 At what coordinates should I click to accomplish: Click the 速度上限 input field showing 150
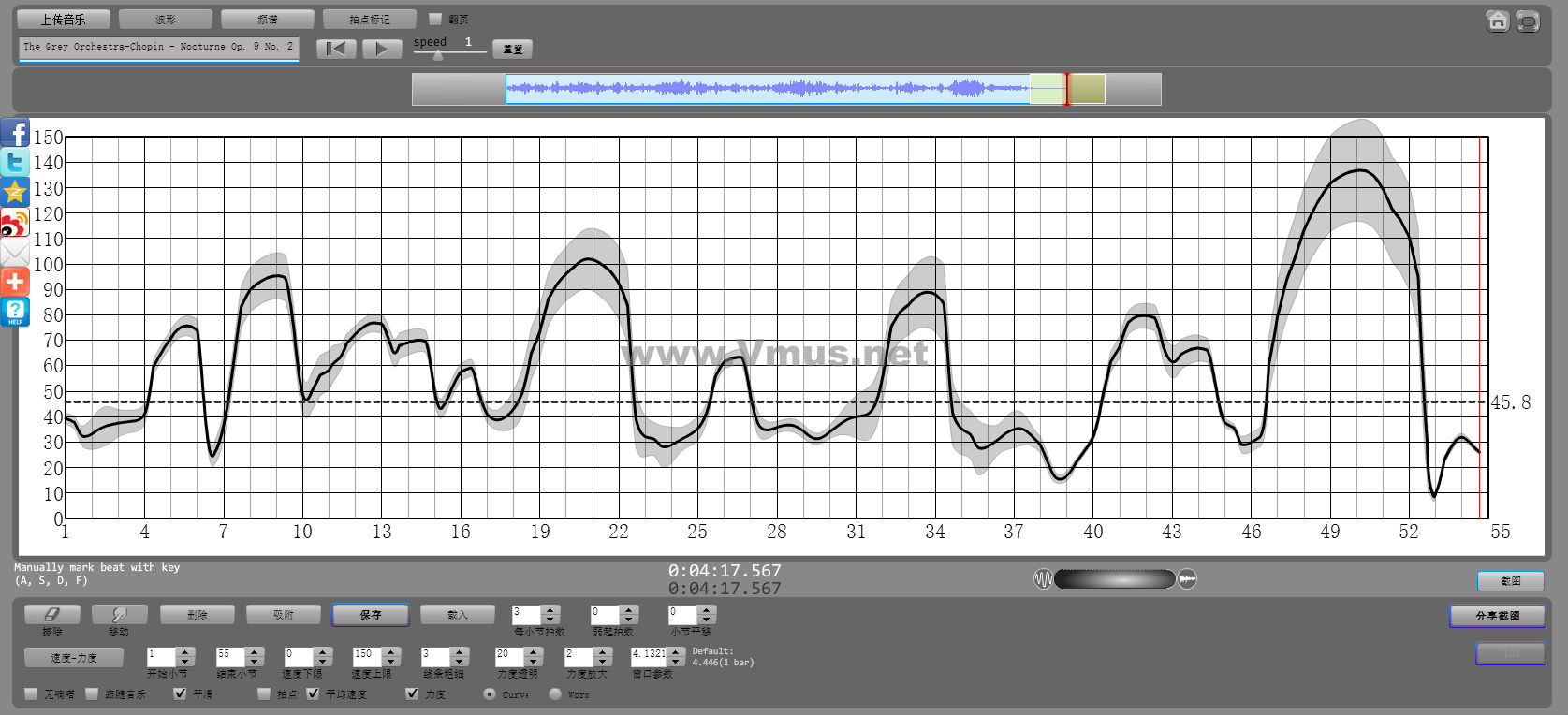click(x=367, y=657)
